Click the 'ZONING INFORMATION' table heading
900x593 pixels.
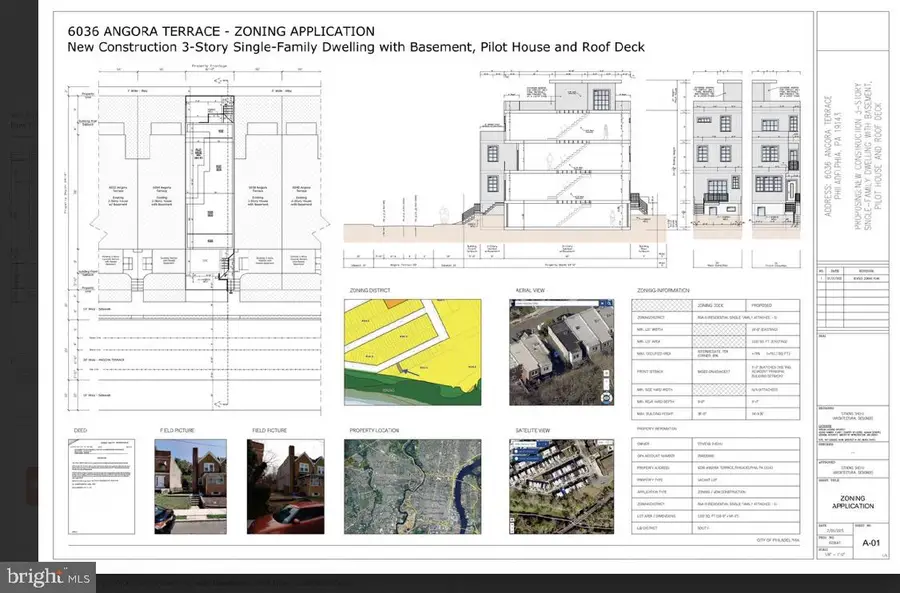[663, 290]
